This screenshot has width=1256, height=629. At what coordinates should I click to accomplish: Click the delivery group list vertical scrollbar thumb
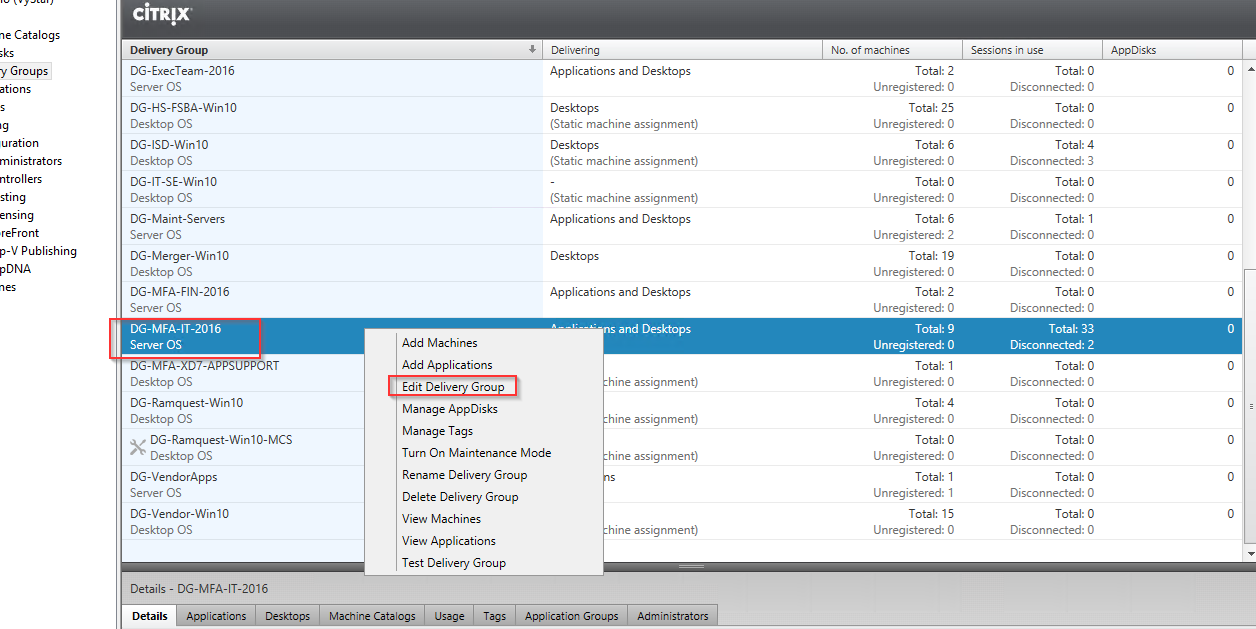tap(1249, 406)
